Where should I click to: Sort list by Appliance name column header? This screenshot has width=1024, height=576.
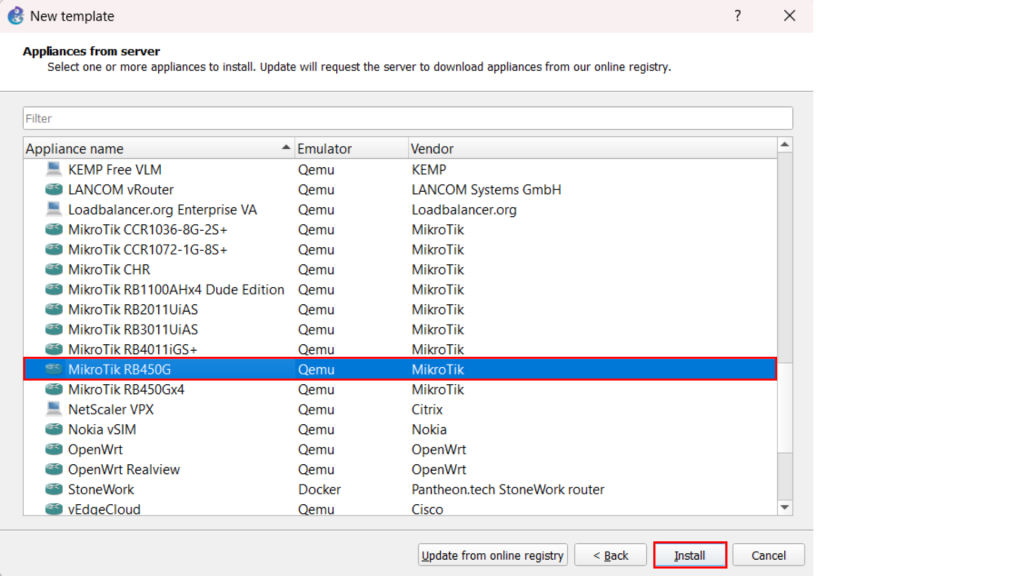(x=150, y=148)
